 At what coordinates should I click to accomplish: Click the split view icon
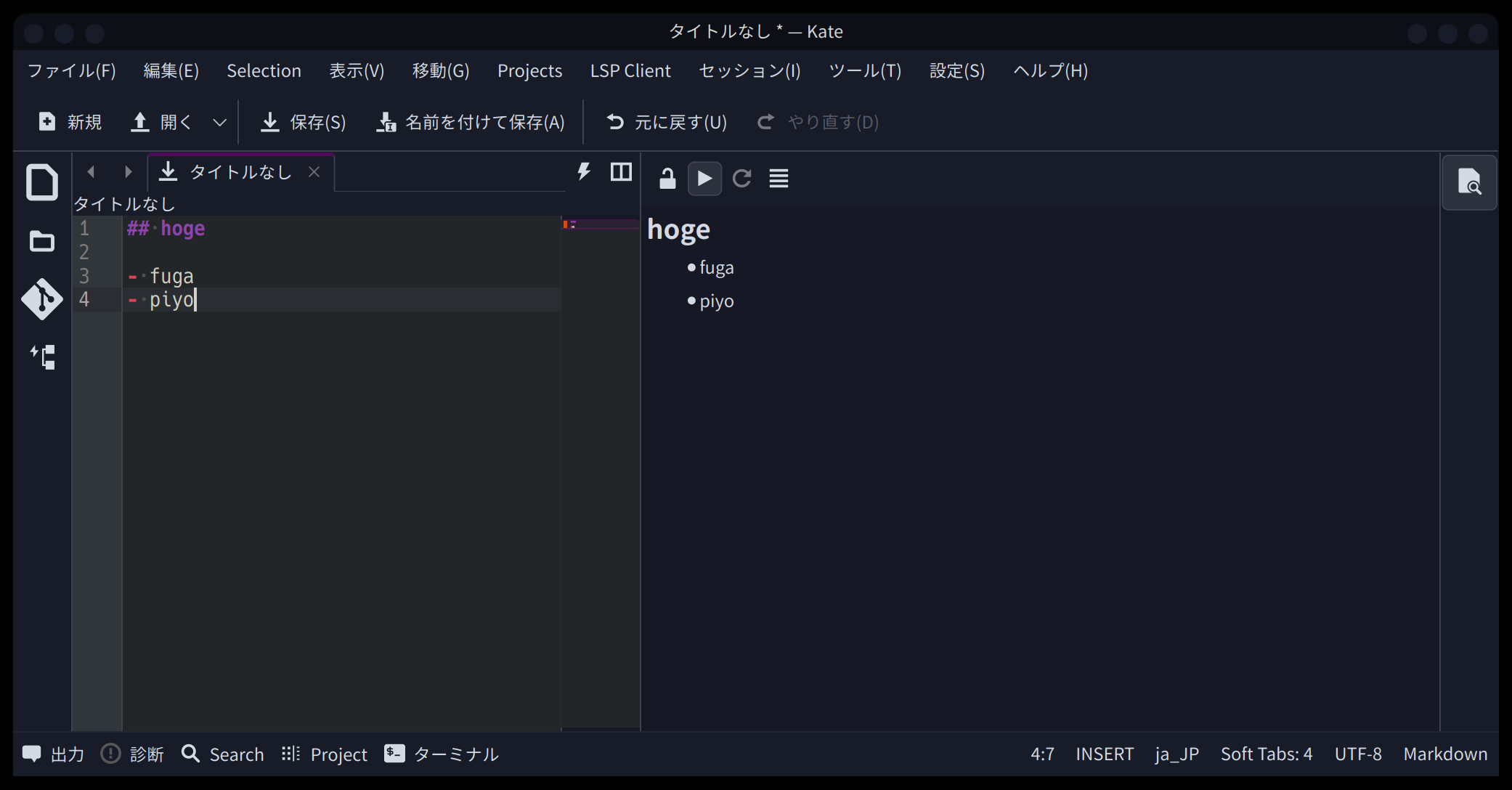tap(621, 172)
